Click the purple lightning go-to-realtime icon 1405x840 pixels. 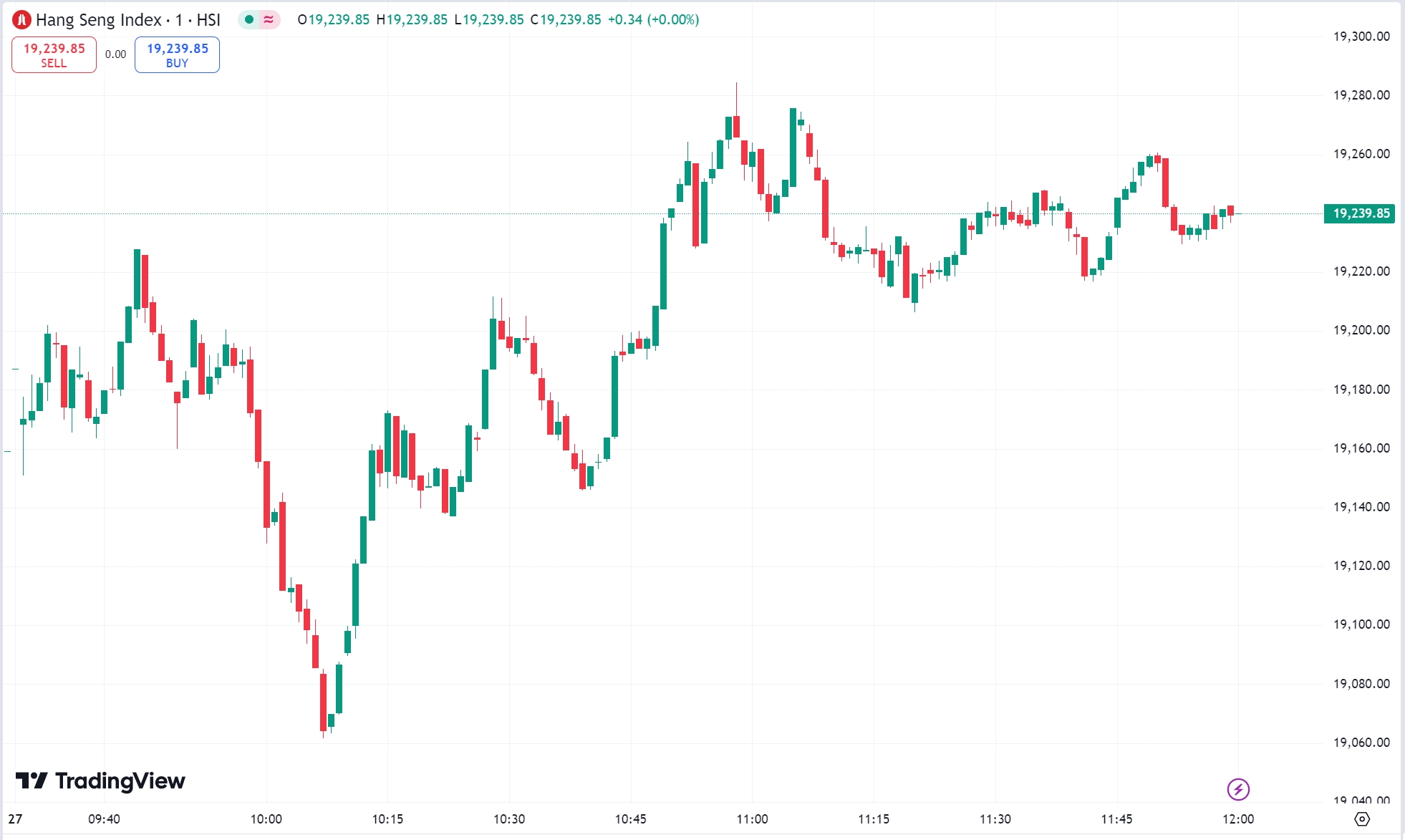point(1238,789)
